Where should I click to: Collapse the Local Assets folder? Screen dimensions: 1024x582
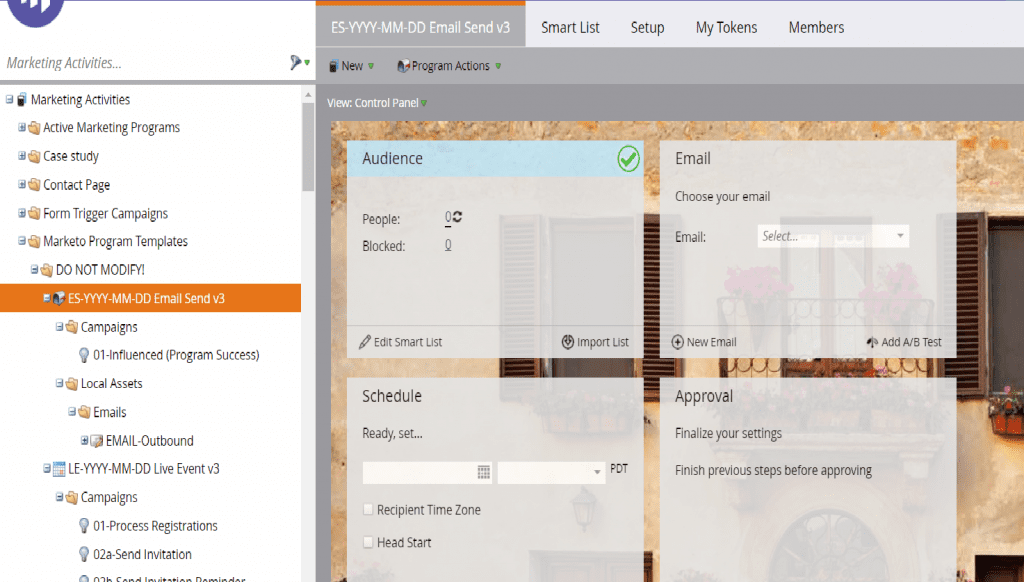point(59,383)
